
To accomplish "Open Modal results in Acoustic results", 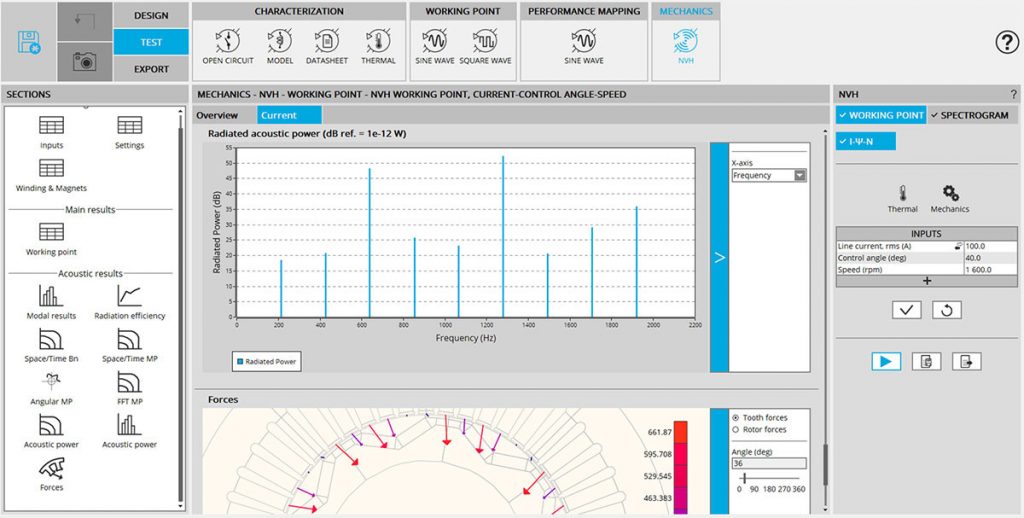I will 51,301.
